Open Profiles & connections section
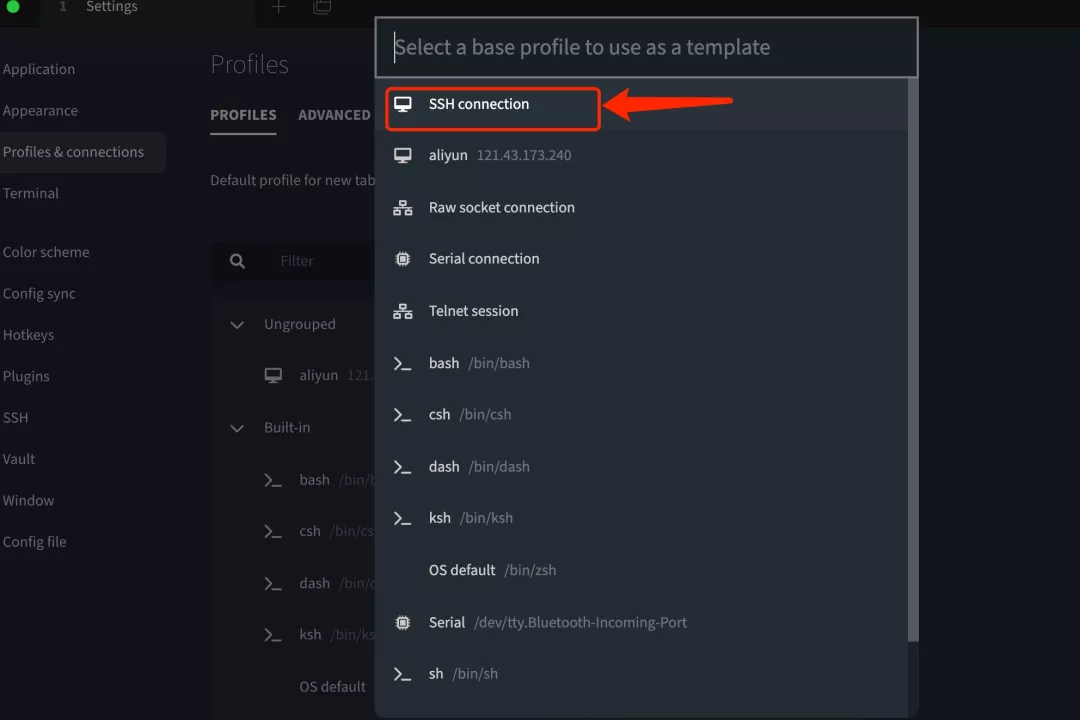 (x=73, y=152)
